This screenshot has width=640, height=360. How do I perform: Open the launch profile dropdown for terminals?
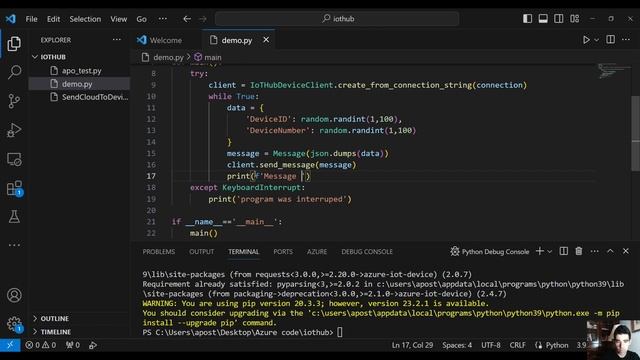(550, 252)
